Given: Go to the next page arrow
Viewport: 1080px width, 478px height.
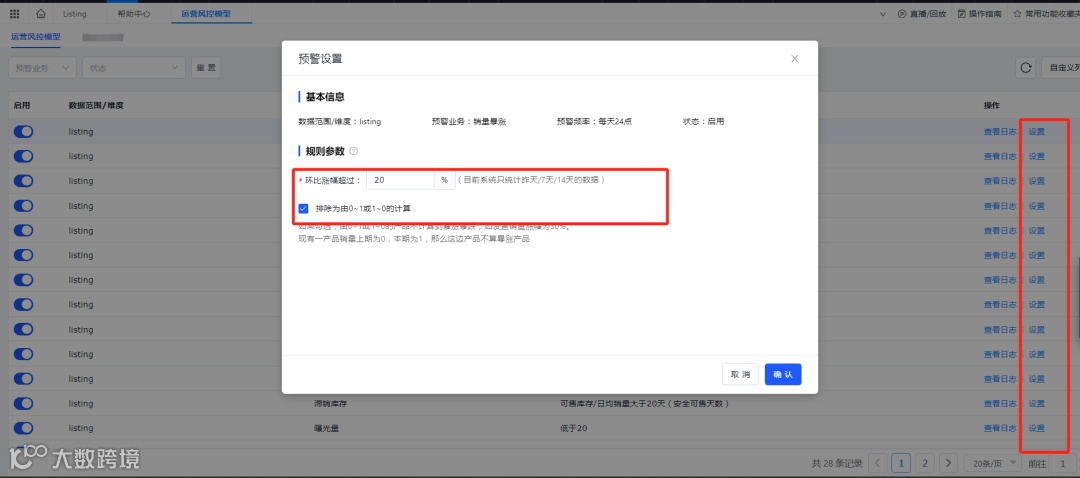Looking at the screenshot, I should pos(948,463).
